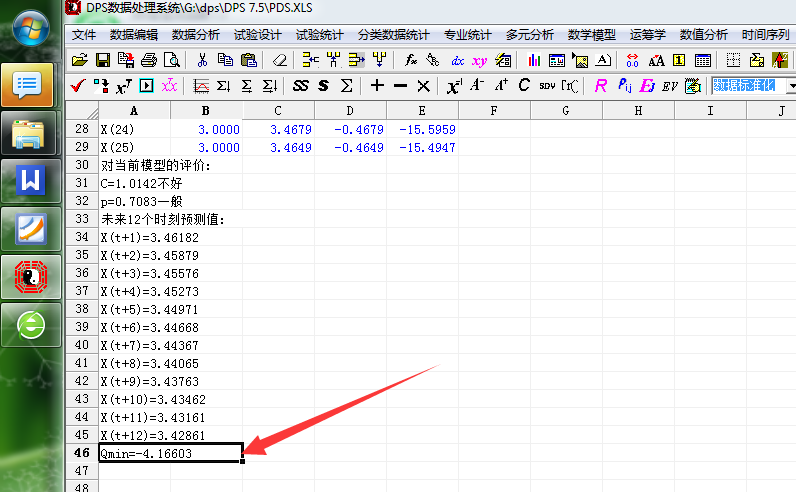Click the red checkmark icon
The image size is (796, 492).
[78, 85]
